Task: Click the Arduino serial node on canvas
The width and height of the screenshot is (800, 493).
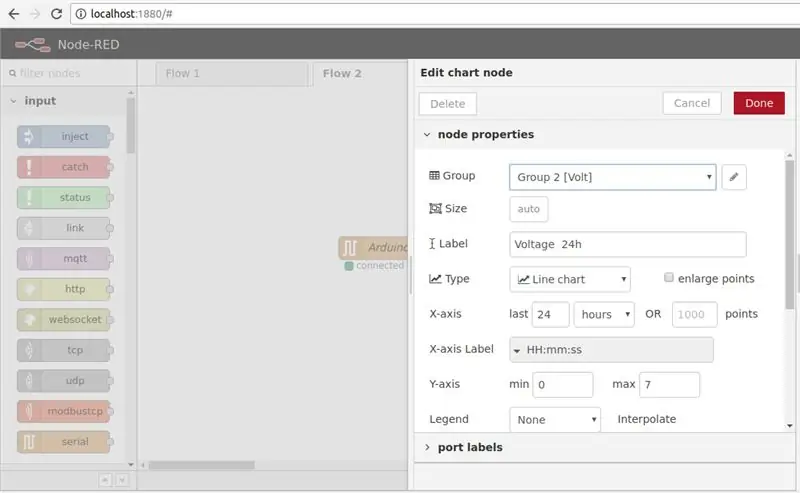Action: point(373,248)
